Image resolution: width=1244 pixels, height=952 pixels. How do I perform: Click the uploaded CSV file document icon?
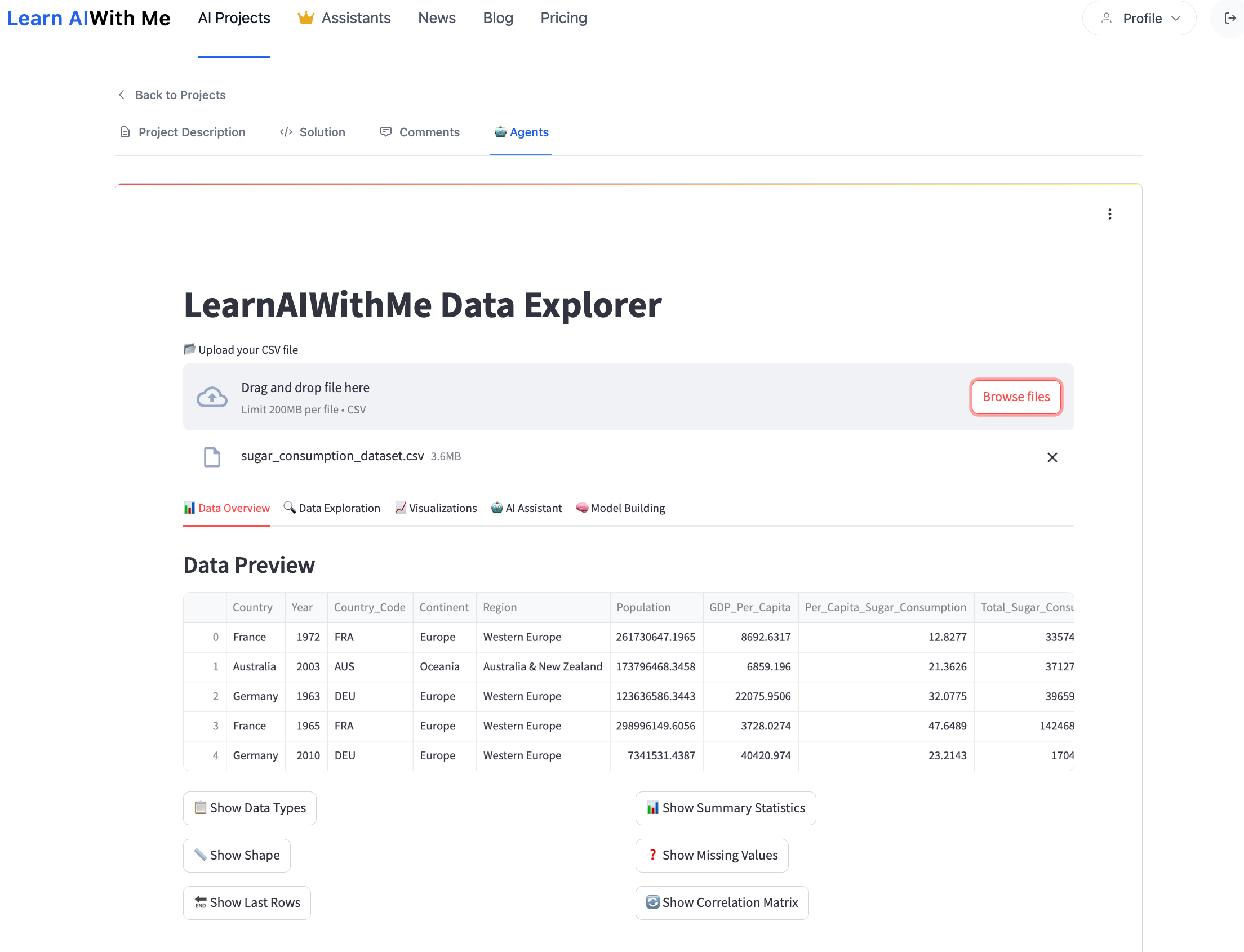click(212, 457)
